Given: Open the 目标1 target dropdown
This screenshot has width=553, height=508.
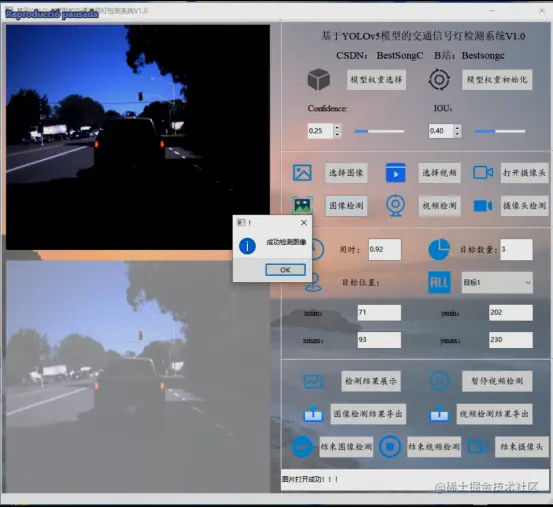Looking at the screenshot, I should 497,282.
